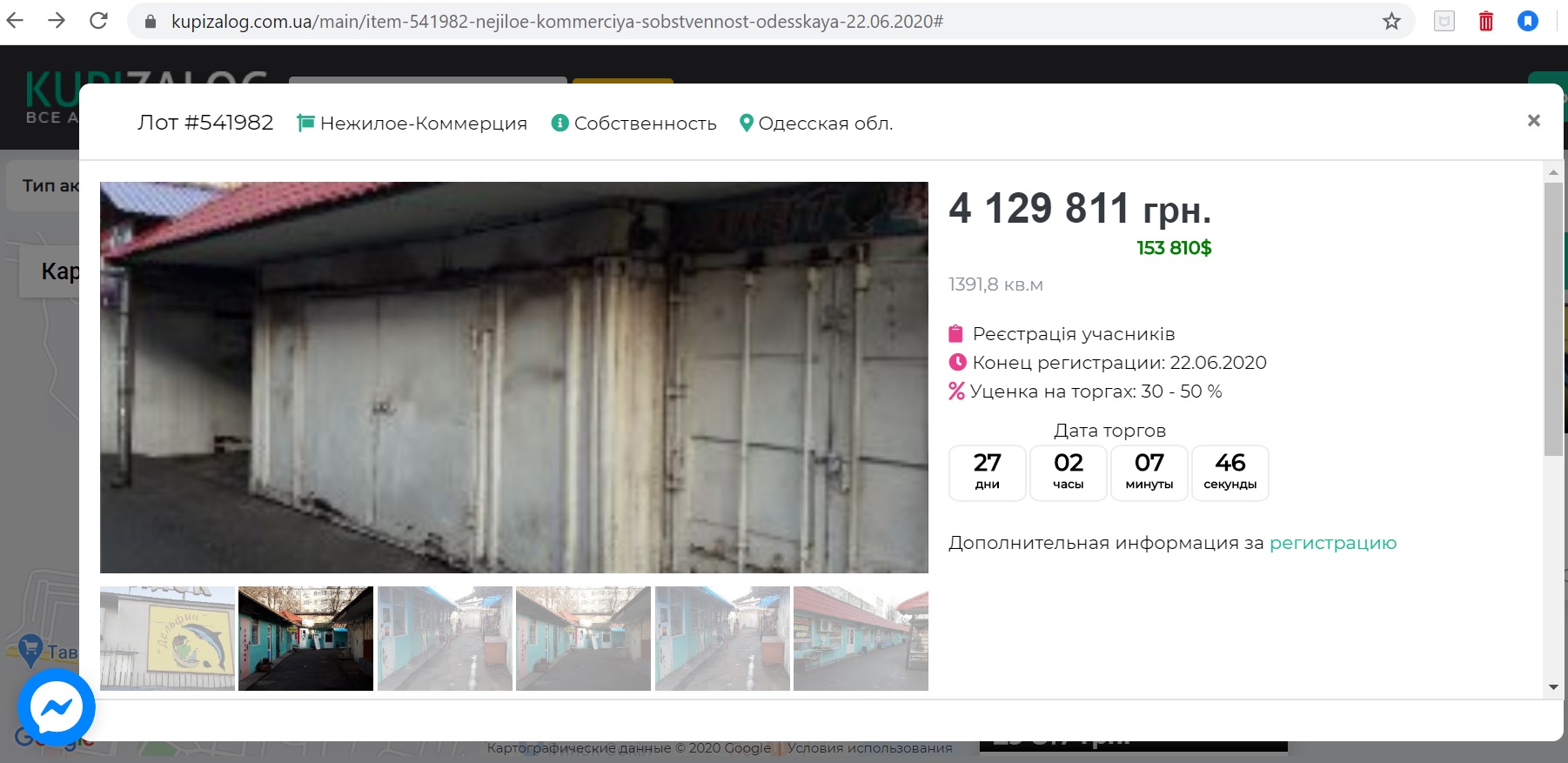Click the green info icon beside Собственность
1568x763 pixels.
(560, 124)
